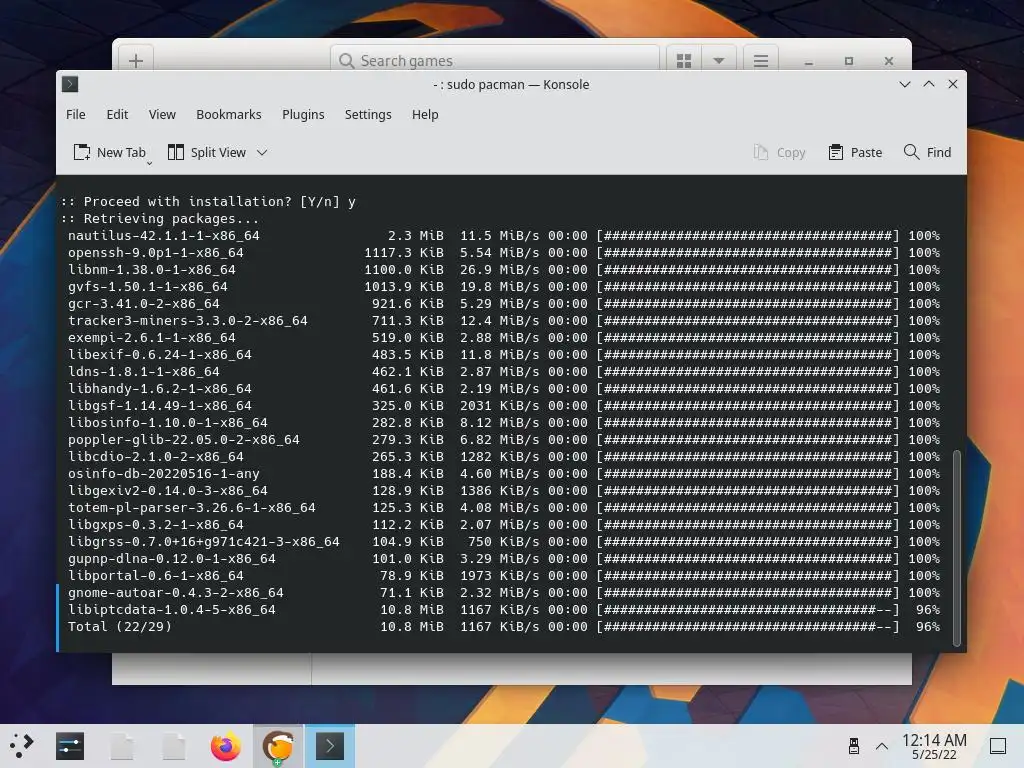
Task: Click the libhandy-1.6.2-1-x86_64 text
Action: (x=159, y=389)
